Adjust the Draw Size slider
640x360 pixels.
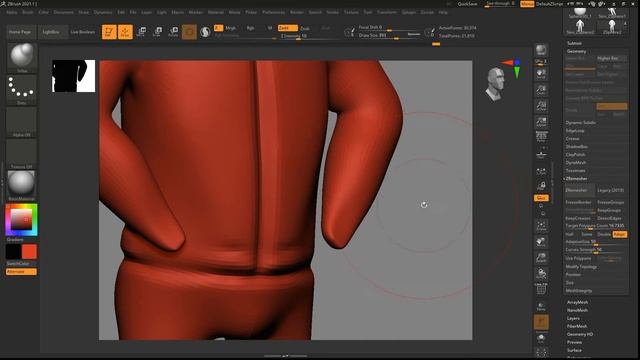(x=389, y=36)
